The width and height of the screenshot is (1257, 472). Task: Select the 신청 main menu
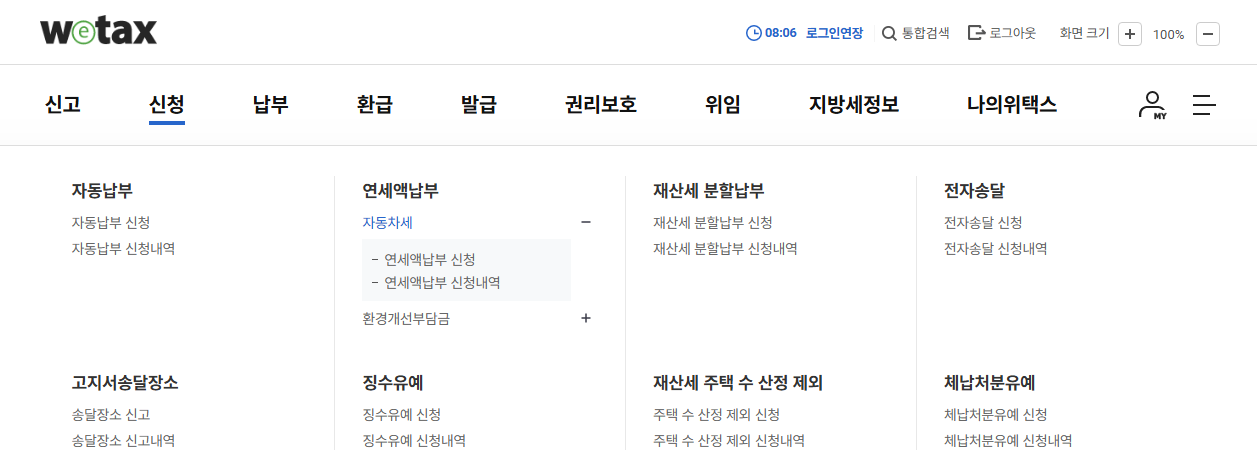coord(167,104)
